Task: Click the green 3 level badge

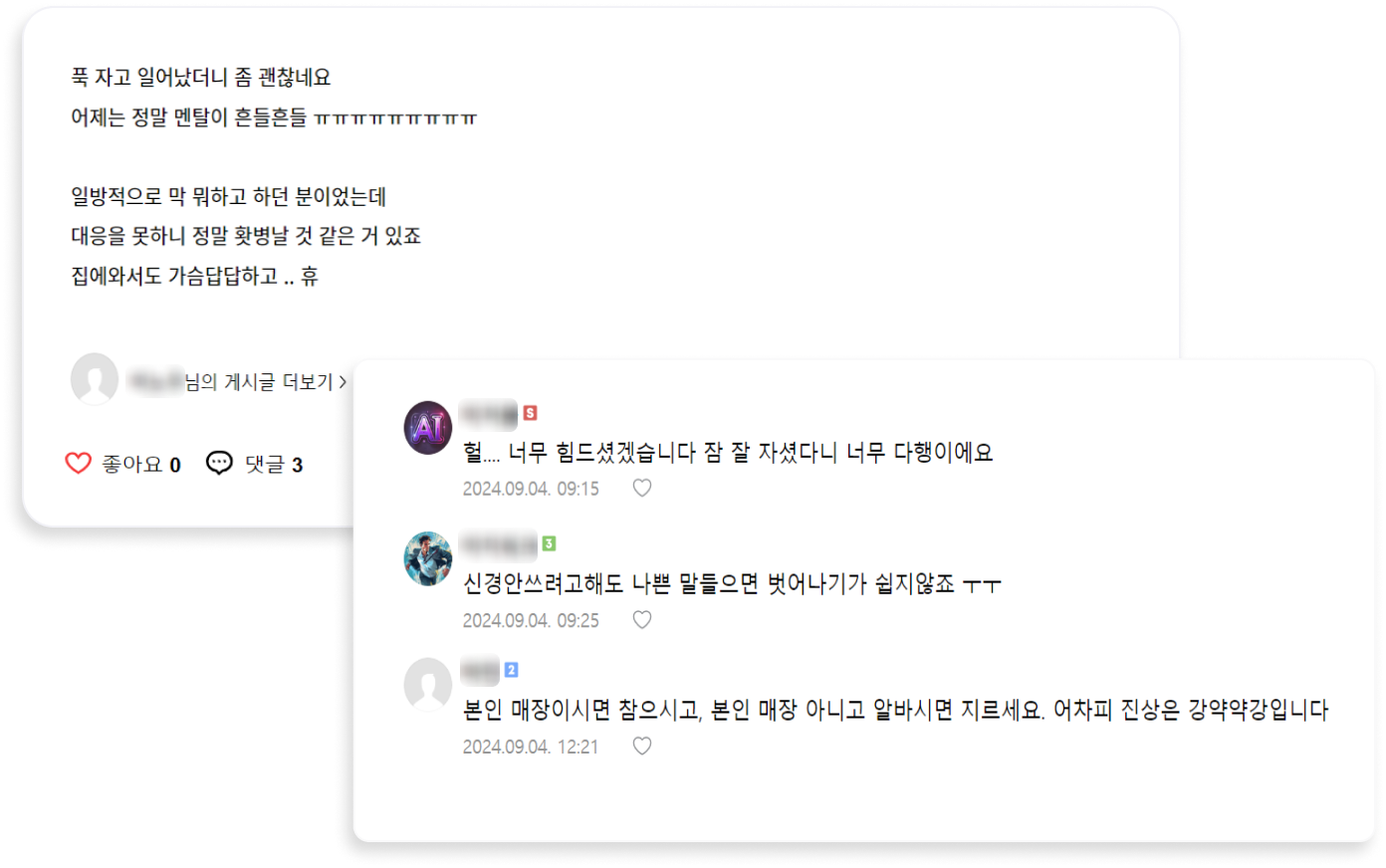Action: coord(549,543)
